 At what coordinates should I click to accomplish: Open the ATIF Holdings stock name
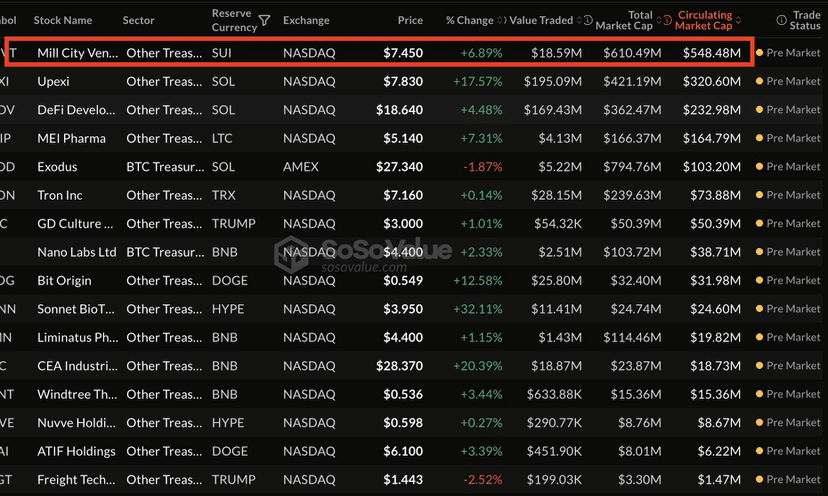[76, 452]
